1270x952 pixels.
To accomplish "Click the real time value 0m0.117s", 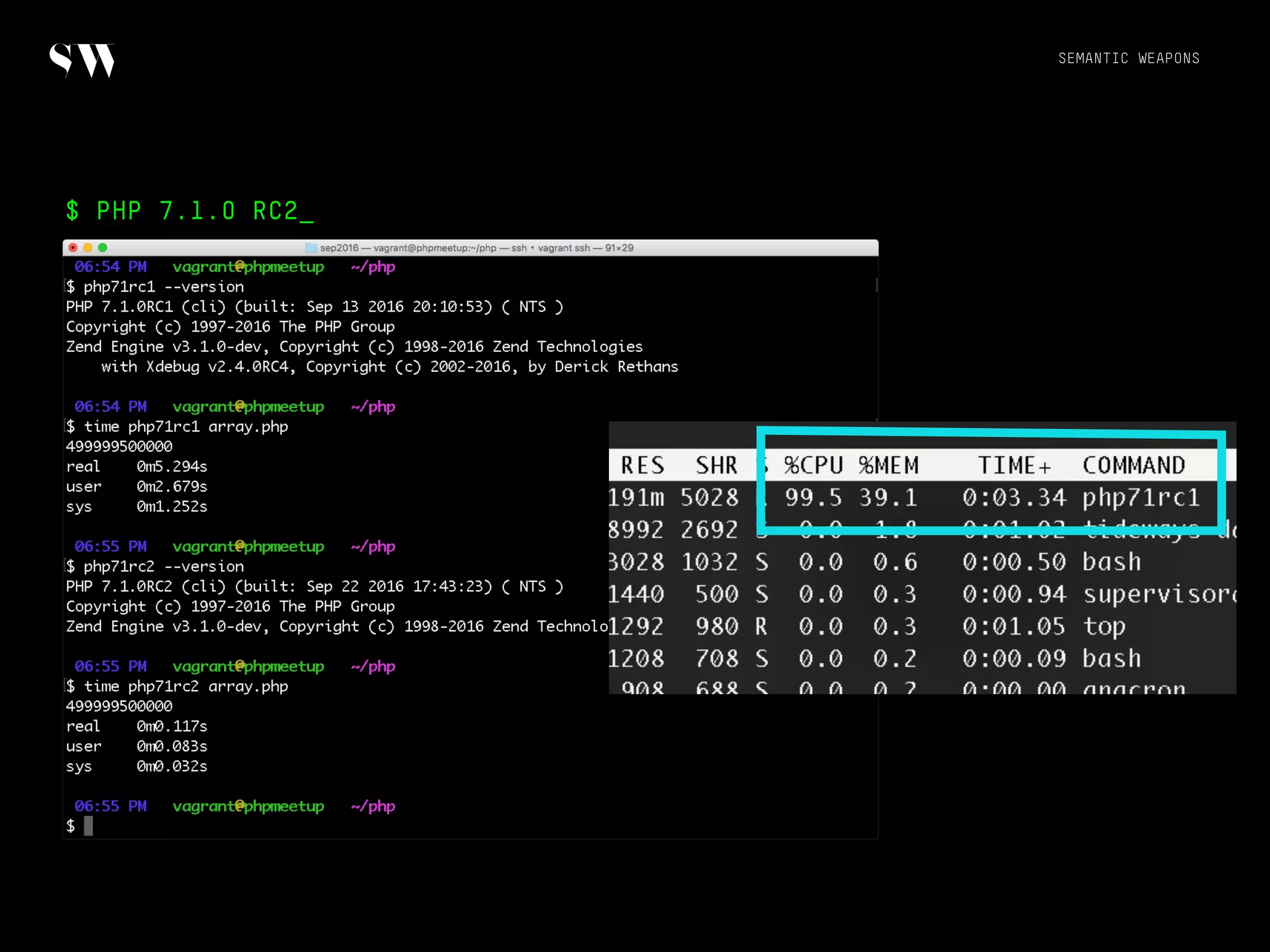I will (172, 726).
